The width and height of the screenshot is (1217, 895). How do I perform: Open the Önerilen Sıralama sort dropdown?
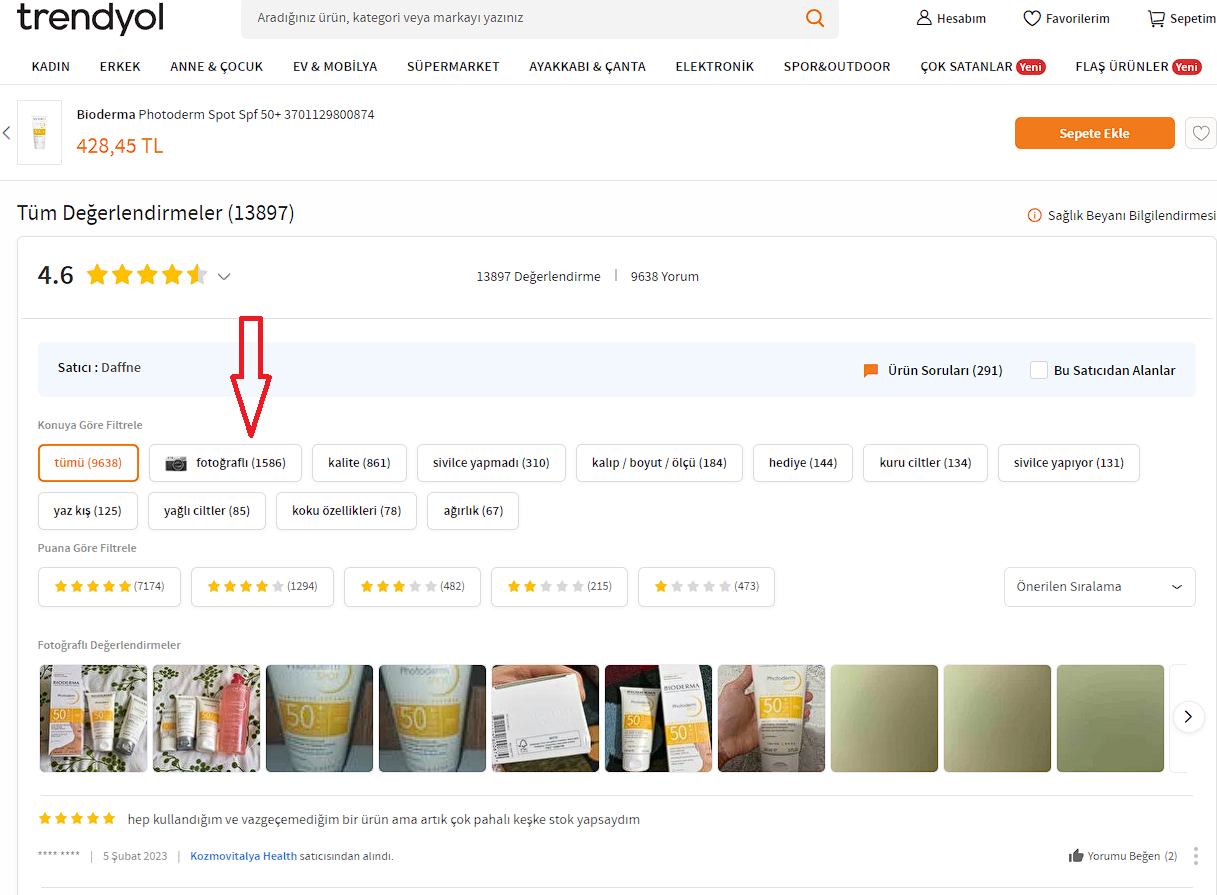[1099, 587]
